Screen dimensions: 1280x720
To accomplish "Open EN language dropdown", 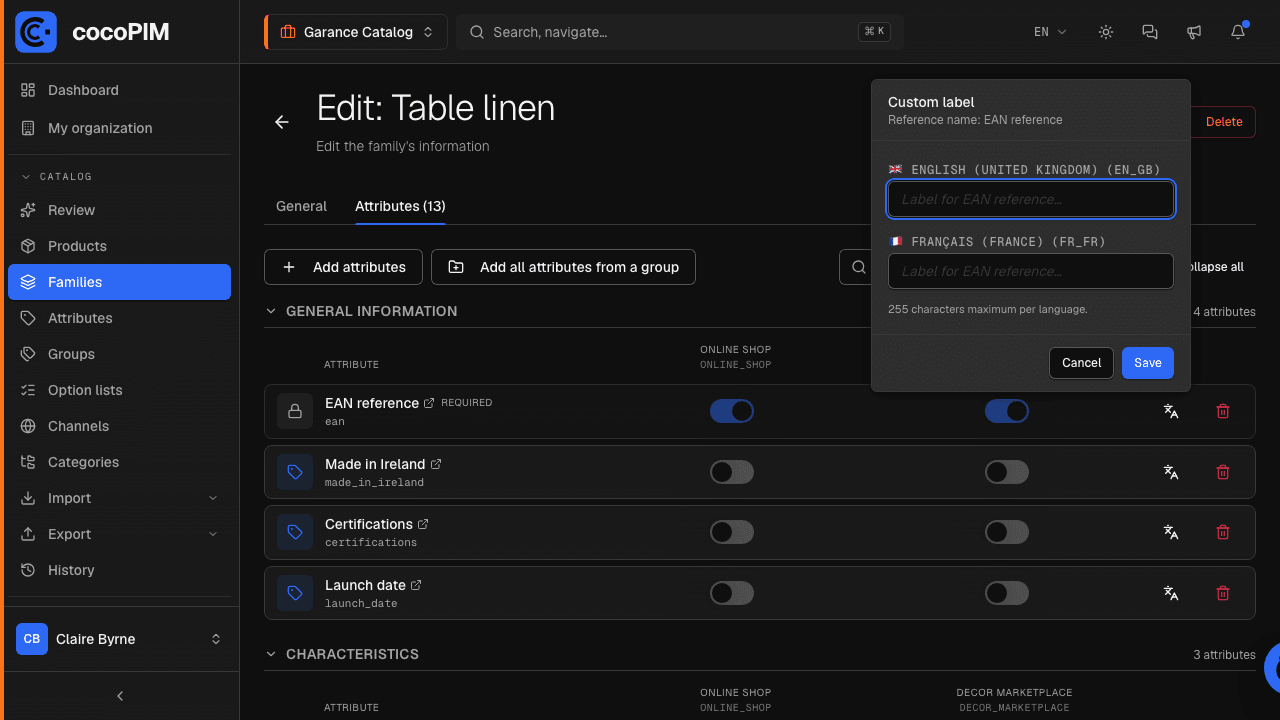I will (1050, 32).
